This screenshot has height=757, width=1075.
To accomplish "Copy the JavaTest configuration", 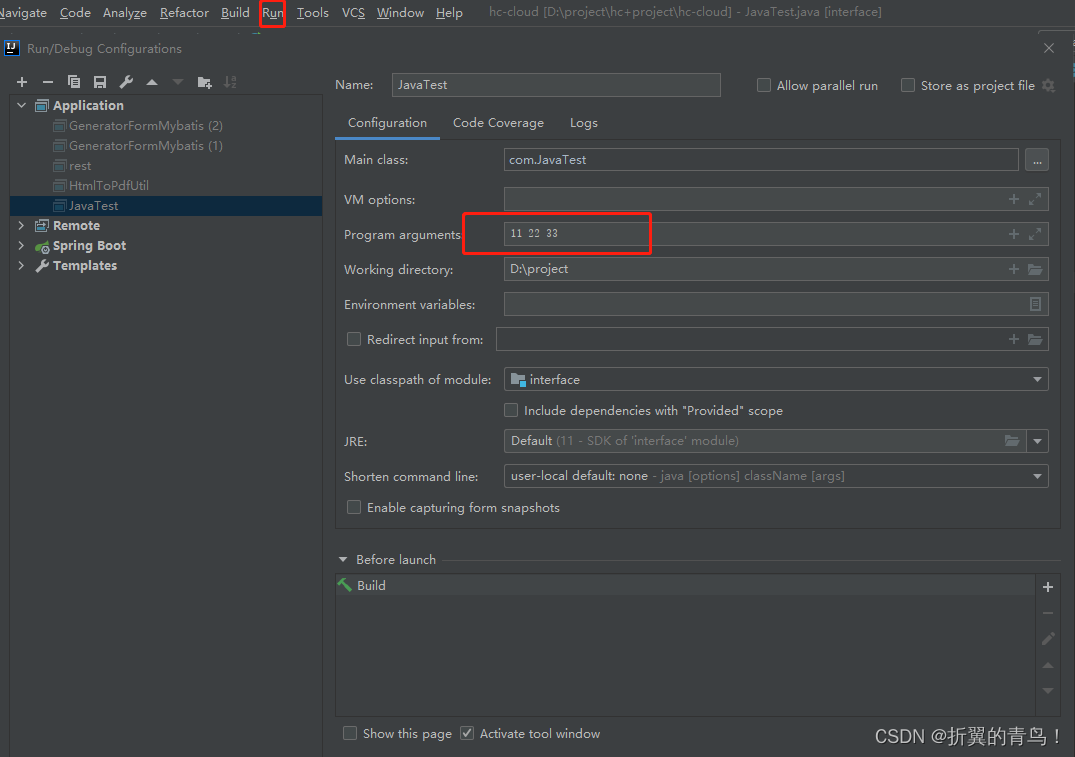I will click(73, 82).
